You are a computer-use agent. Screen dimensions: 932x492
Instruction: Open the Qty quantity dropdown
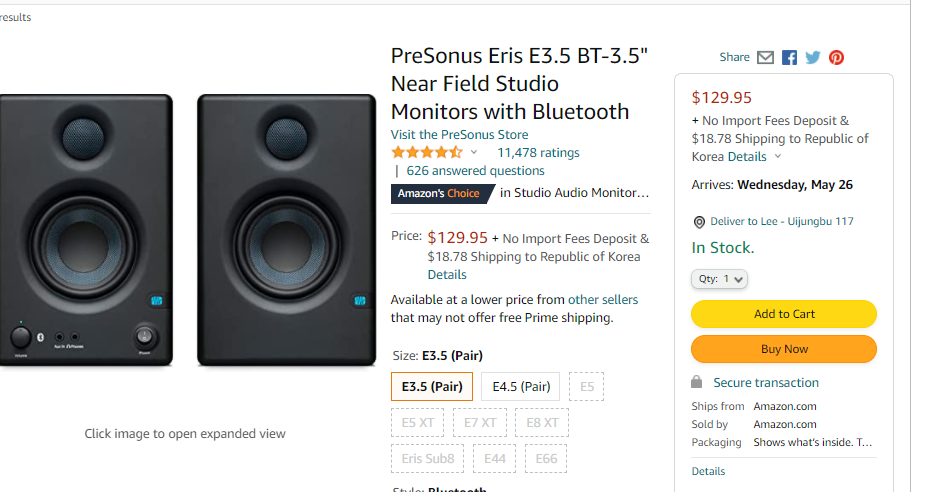[719, 280]
